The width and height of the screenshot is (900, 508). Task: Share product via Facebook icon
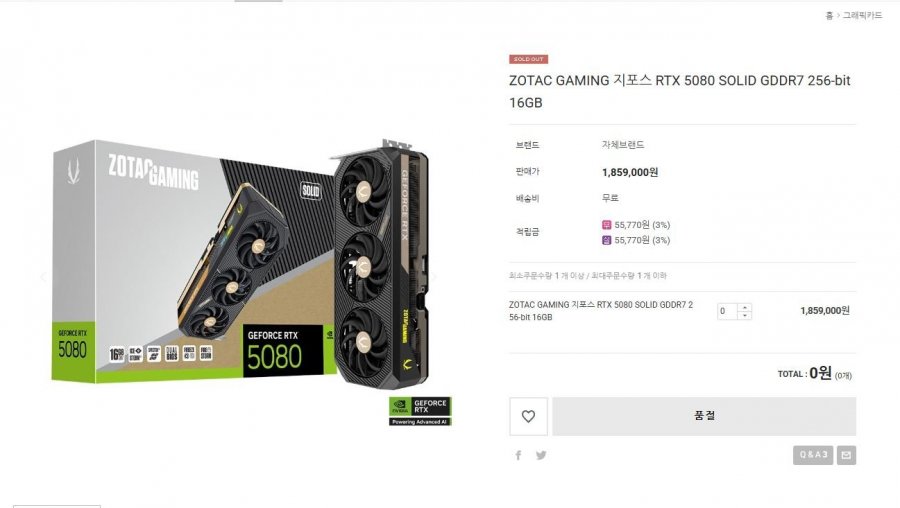point(518,455)
